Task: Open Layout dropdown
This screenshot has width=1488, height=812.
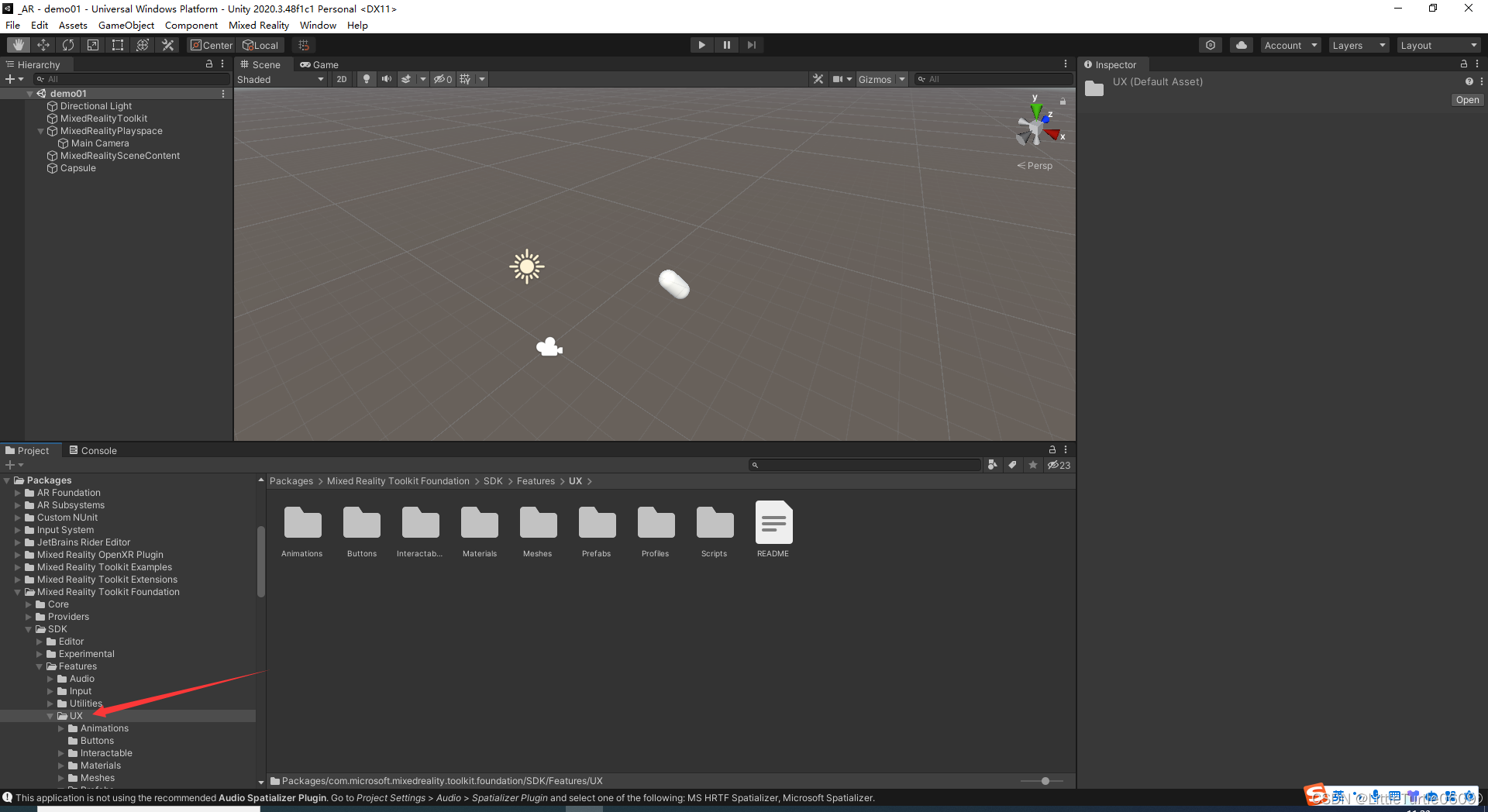Action: pos(1438,45)
